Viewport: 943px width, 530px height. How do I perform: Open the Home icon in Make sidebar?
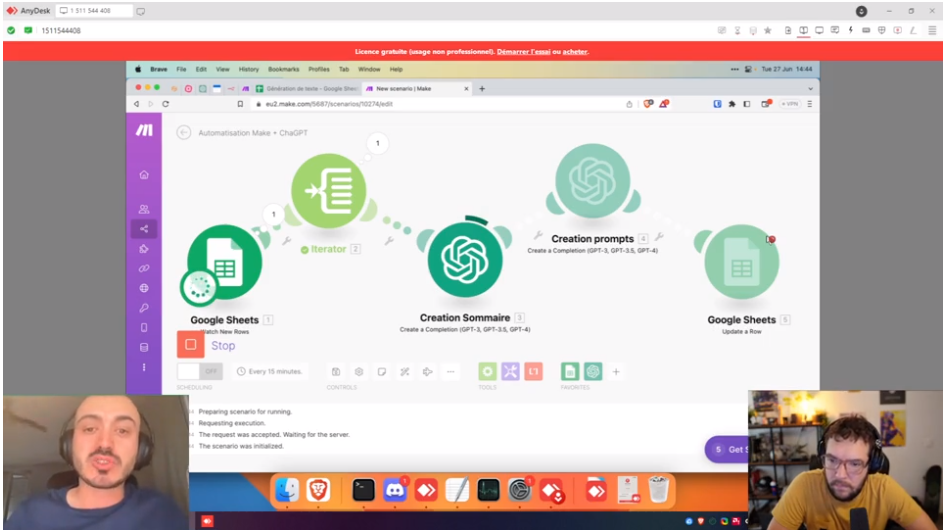[144, 175]
